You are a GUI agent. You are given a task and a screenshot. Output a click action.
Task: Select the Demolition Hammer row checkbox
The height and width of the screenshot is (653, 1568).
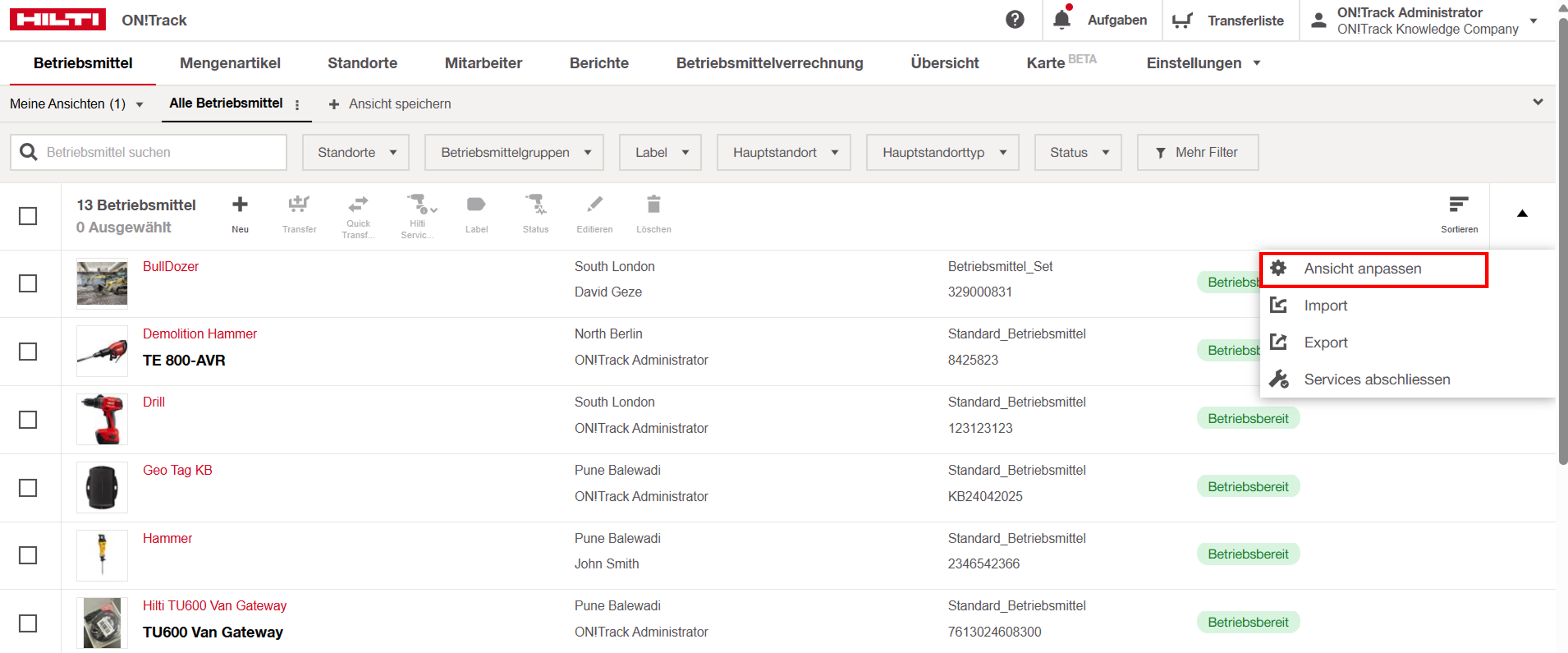coord(28,352)
